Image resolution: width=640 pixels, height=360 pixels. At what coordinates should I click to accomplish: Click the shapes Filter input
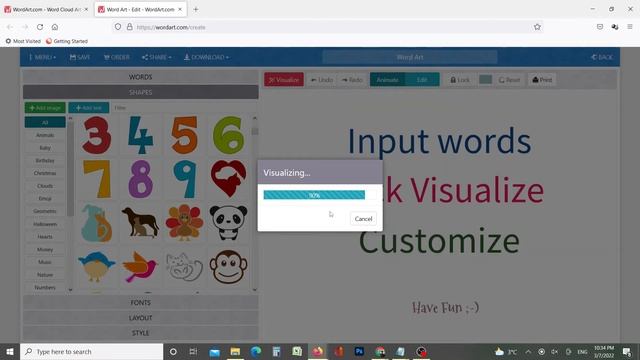pos(184,108)
